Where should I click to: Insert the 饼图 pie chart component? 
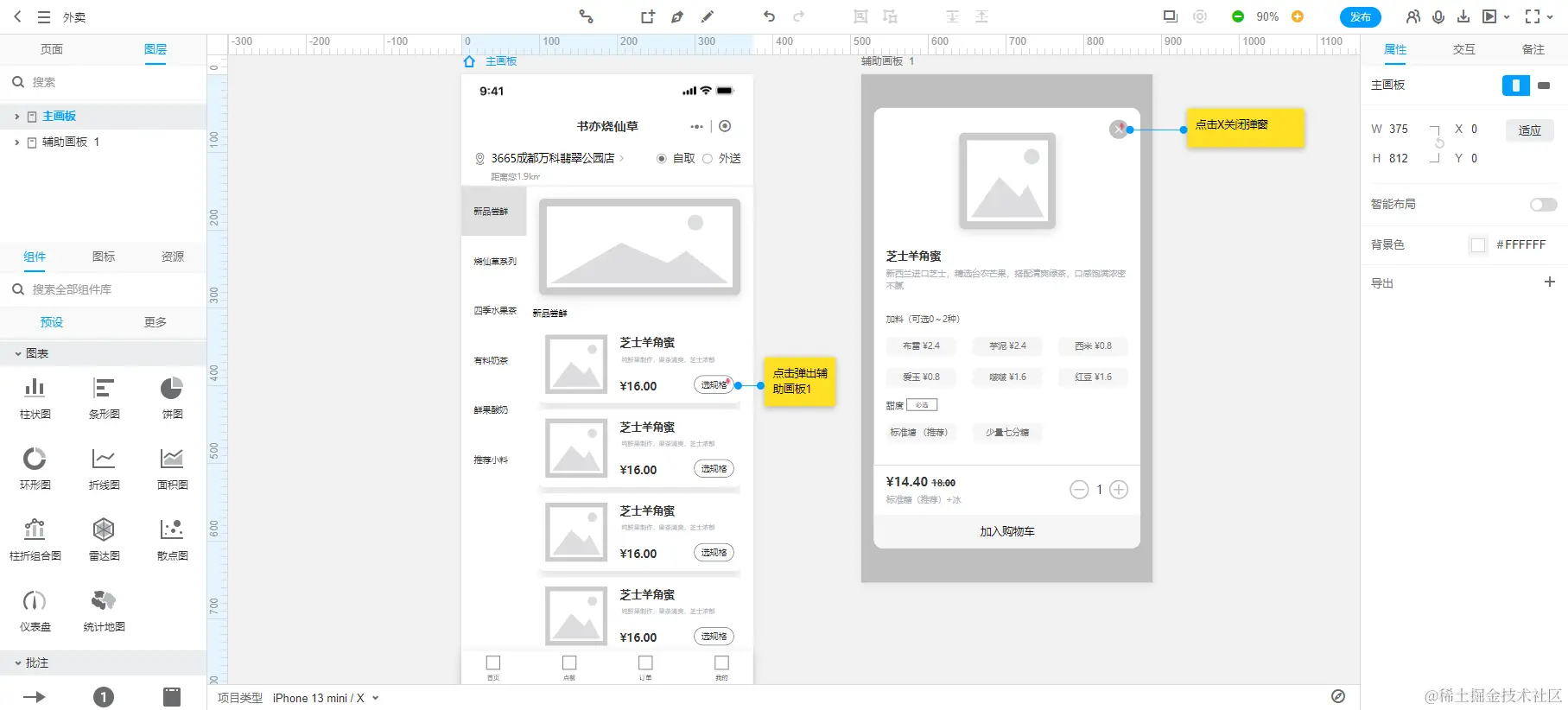click(172, 397)
